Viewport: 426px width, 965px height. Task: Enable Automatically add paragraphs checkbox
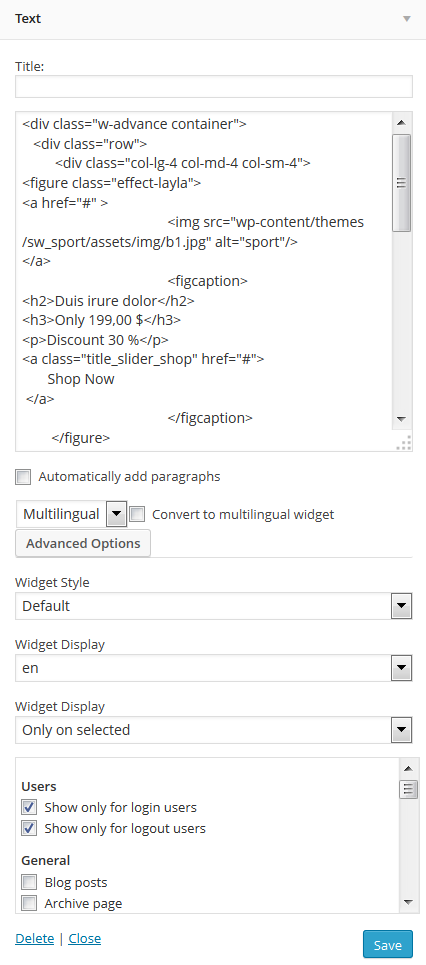(x=23, y=477)
